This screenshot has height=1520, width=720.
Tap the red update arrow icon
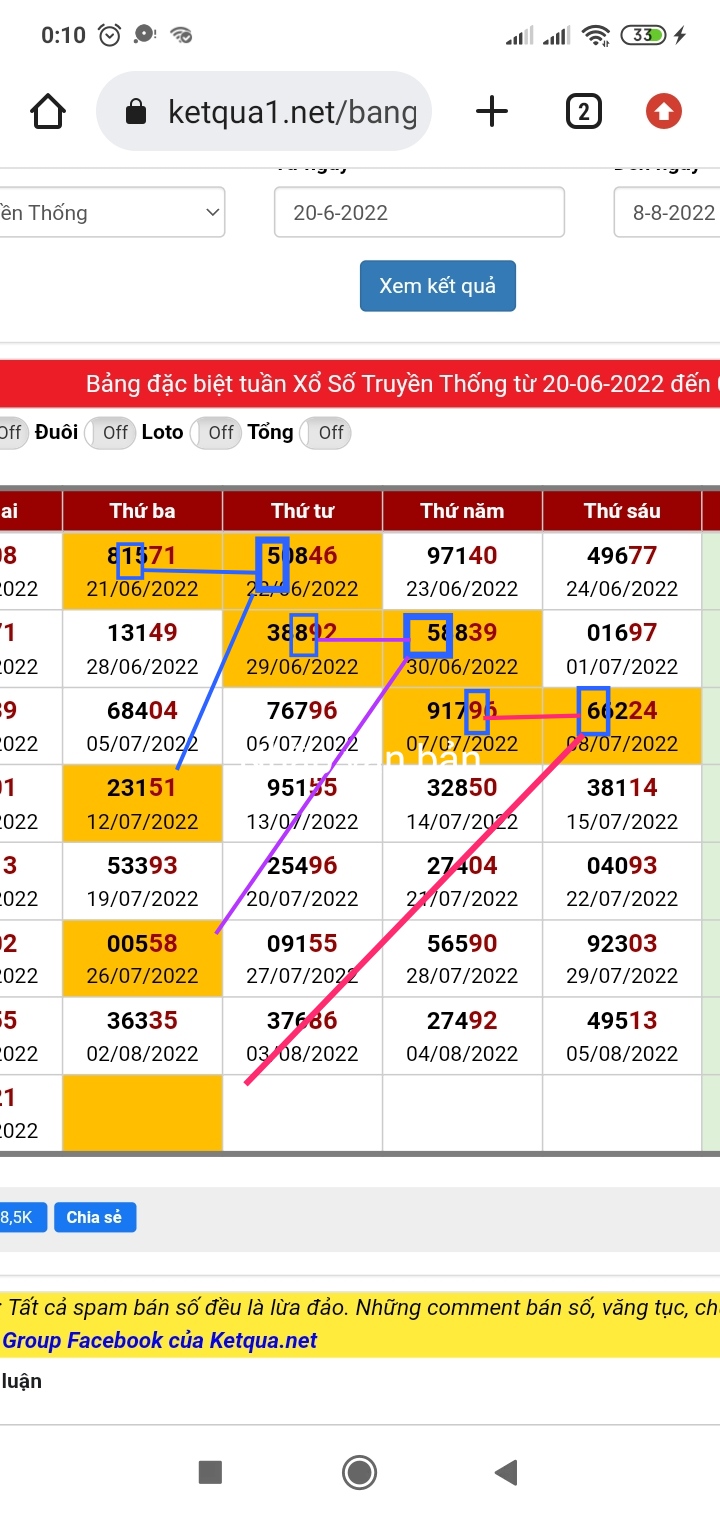(x=663, y=112)
